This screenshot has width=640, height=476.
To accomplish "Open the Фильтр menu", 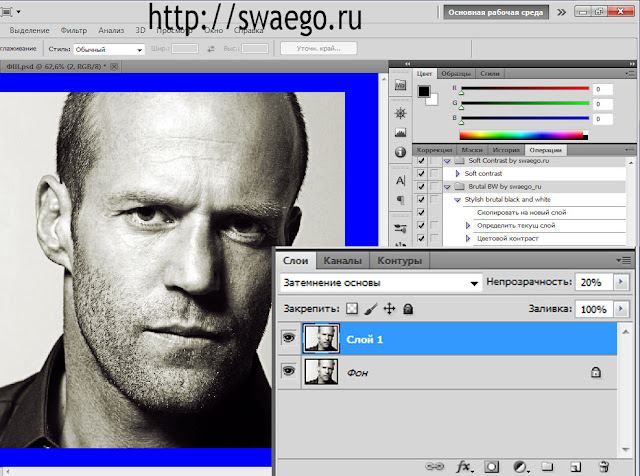I will [x=73, y=30].
